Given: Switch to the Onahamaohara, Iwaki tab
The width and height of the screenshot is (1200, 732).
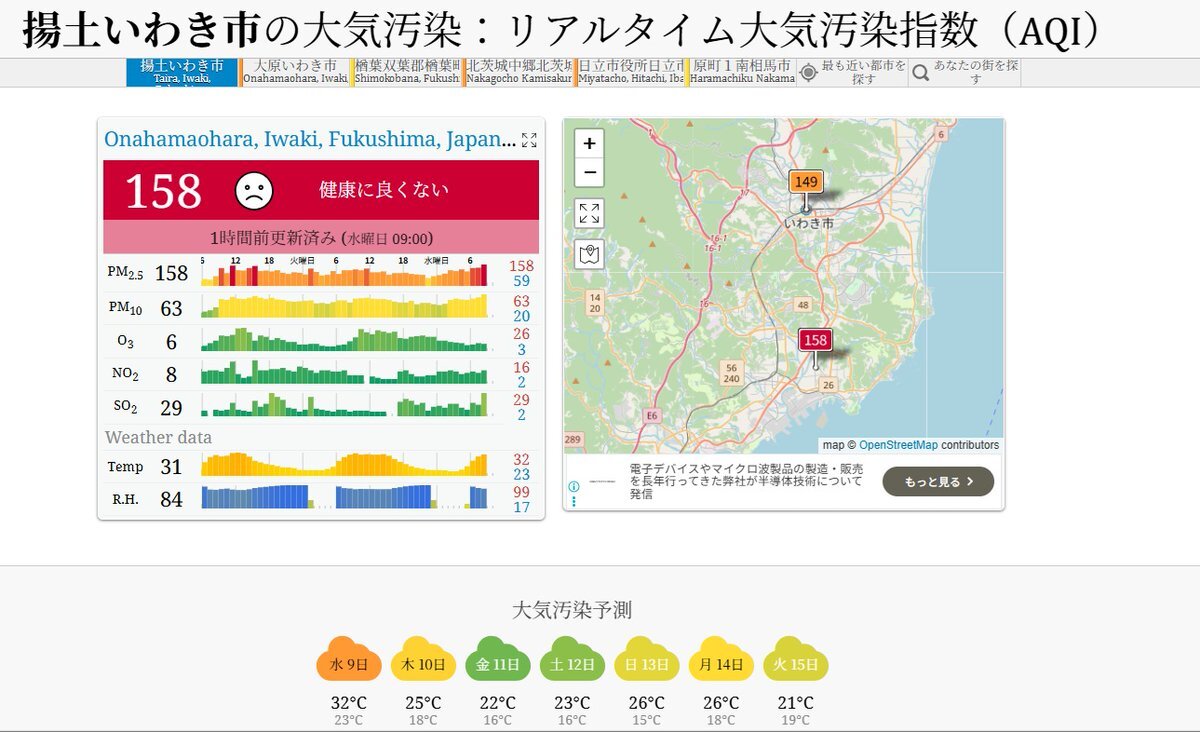Looking at the screenshot, I should (295, 72).
